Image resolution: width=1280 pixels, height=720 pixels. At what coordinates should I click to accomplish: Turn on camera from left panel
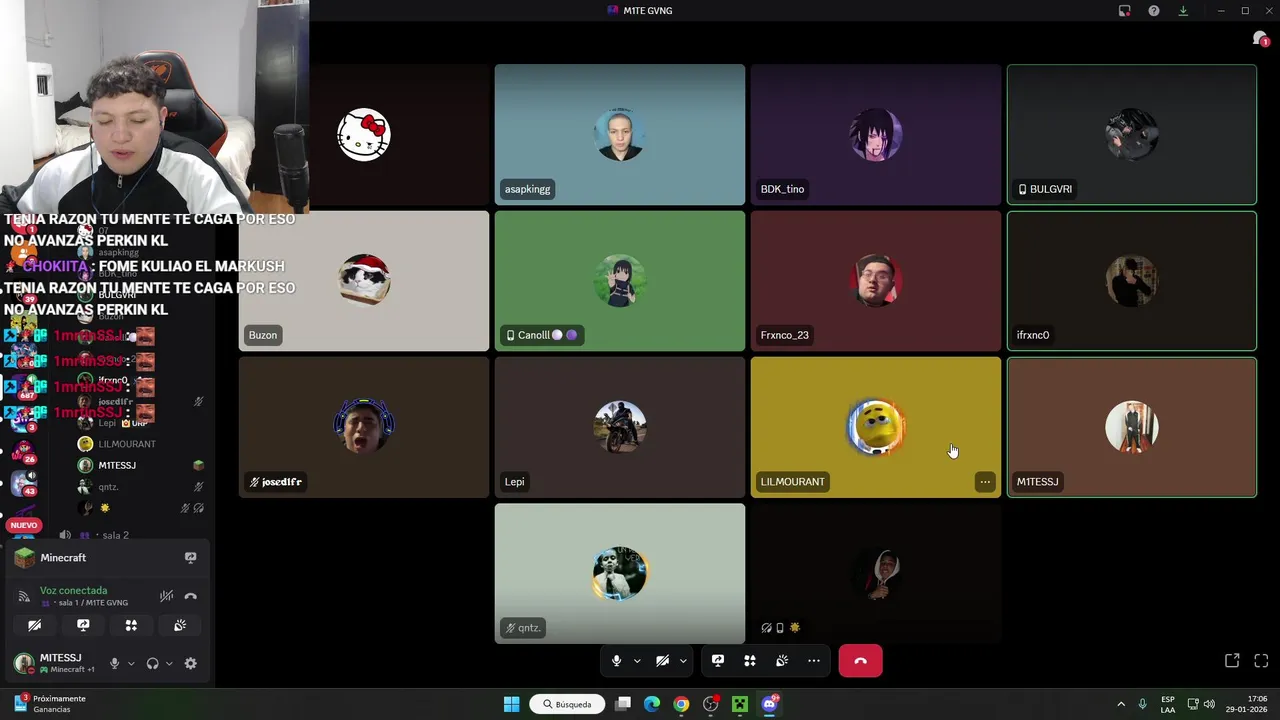coord(34,625)
